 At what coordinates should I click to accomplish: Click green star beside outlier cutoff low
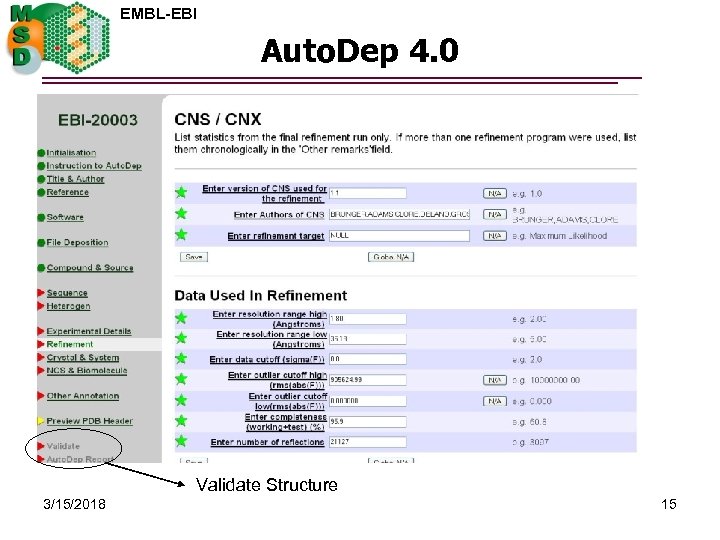click(181, 400)
